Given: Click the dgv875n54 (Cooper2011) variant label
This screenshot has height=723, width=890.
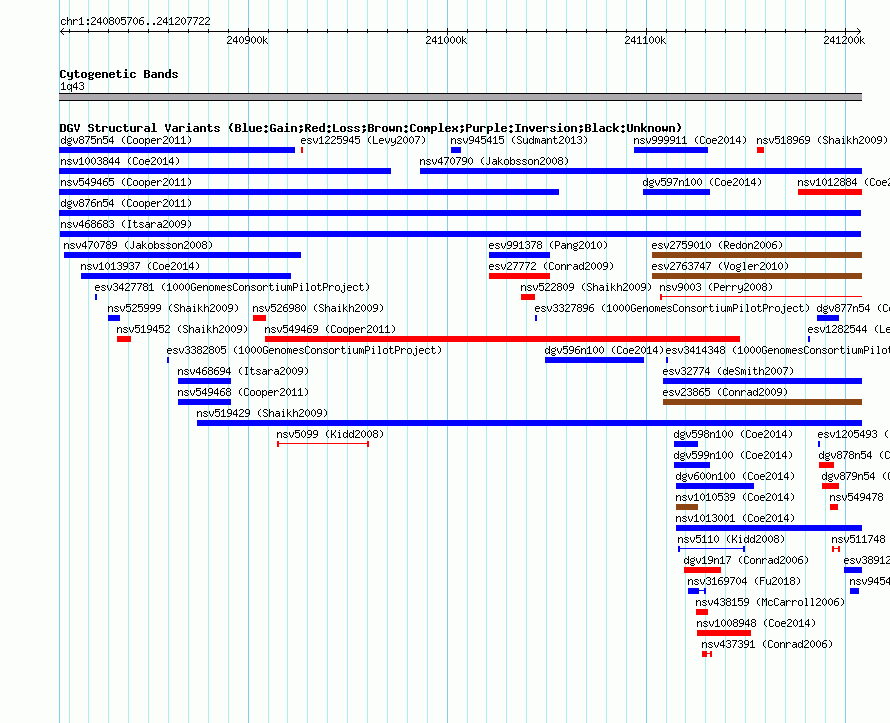Looking at the screenshot, I should pyautogui.click(x=126, y=140).
